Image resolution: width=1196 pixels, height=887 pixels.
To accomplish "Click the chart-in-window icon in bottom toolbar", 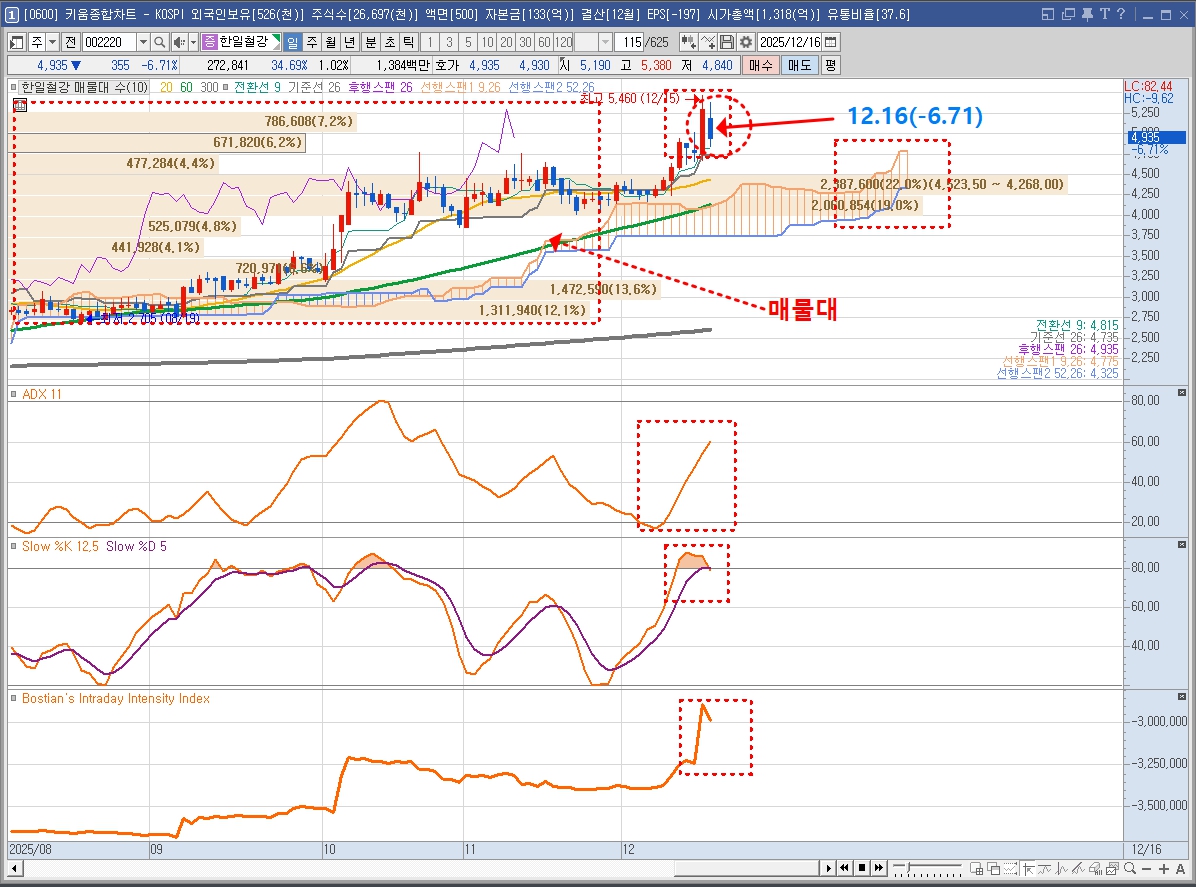I will (1112, 868).
